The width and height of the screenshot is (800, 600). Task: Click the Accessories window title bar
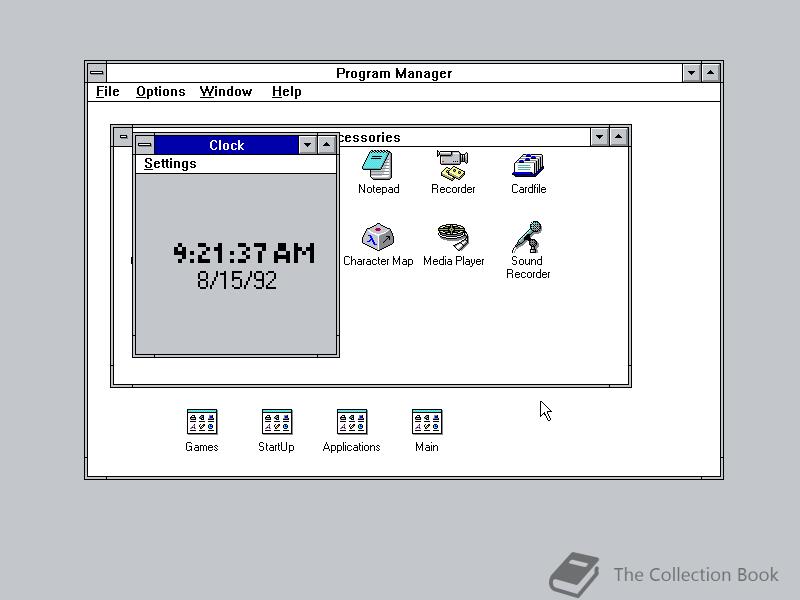tap(464, 137)
